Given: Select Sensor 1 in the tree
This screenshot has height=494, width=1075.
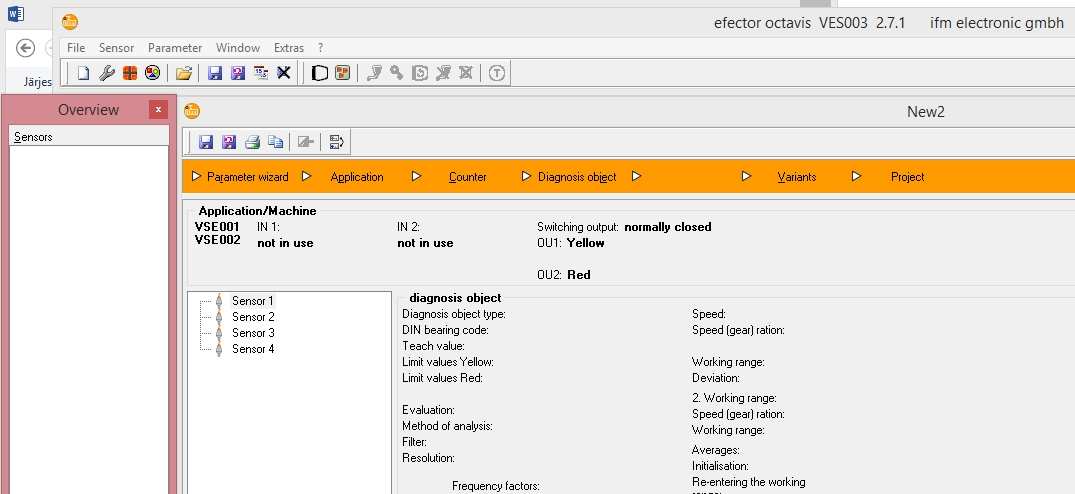Looking at the screenshot, I should click(x=252, y=301).
